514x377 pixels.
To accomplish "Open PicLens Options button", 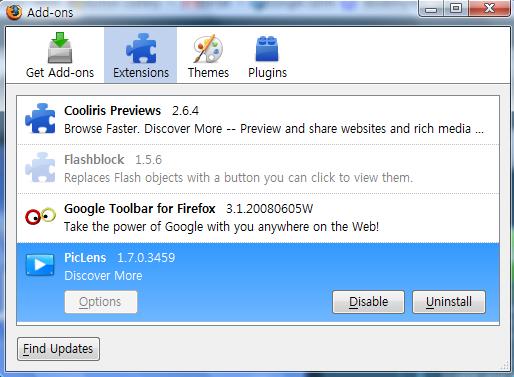I will 101,302.
